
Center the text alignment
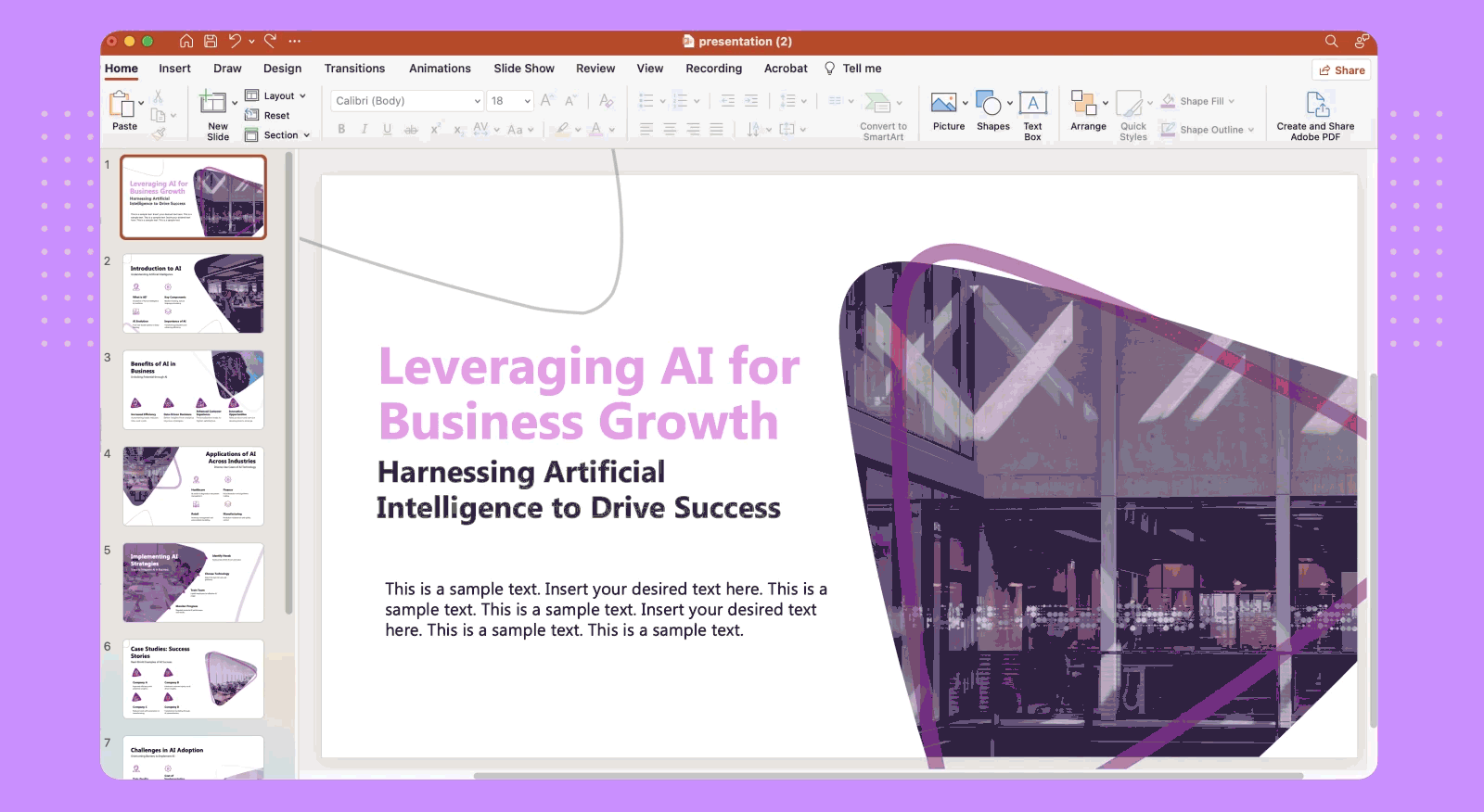pyautogui.click(x=670, y=129)
